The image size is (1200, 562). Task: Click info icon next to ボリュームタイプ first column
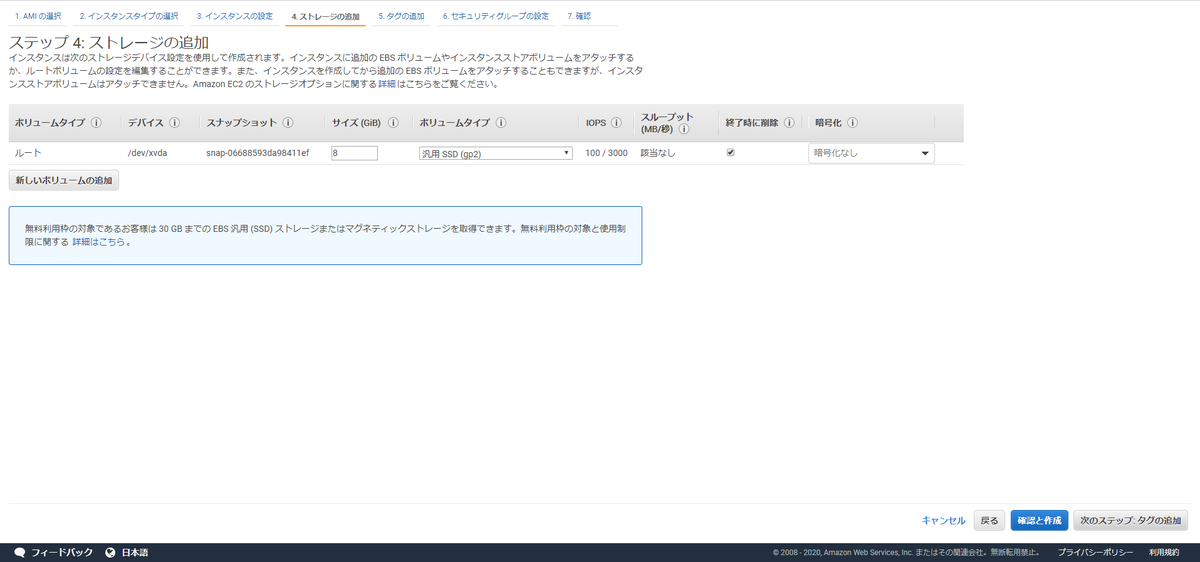pyautogui.click(x=96, y=123)
